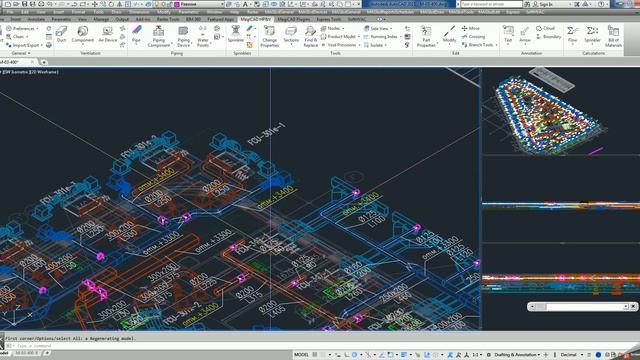The height and width of the screenshot is (360, 640).
Task: Select the Cloud annotation tool
Action: [545, 28]
